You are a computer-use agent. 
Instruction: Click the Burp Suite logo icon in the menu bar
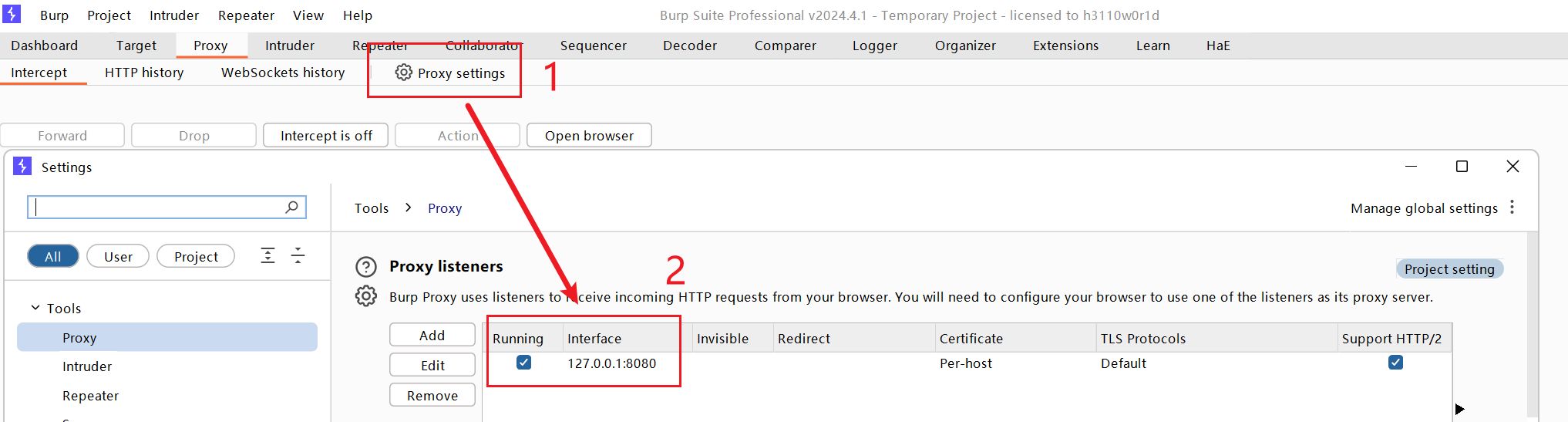click(12, 14)
